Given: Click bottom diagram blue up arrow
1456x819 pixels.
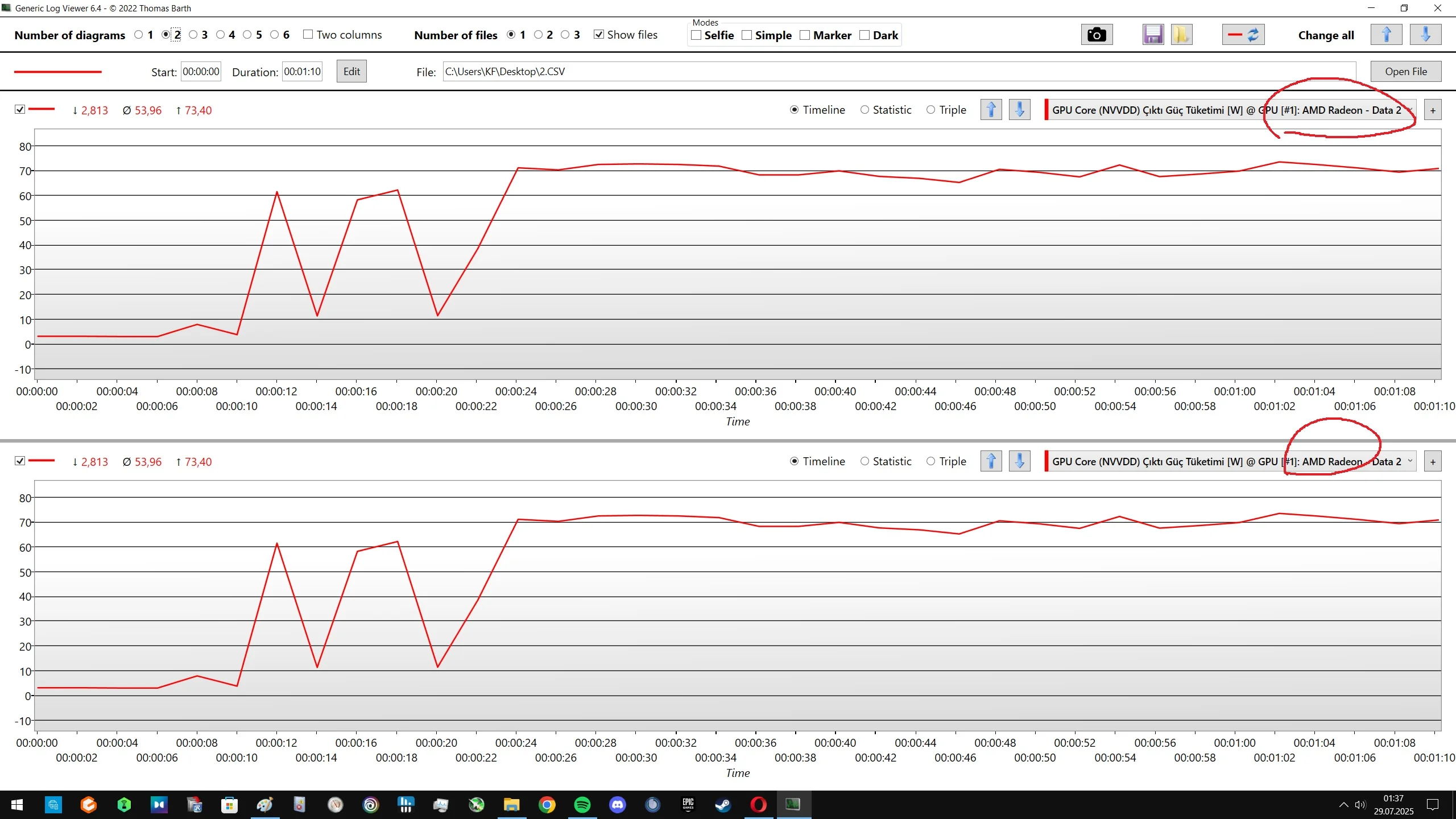Looking at the screenshot, I should click(991, 461).
